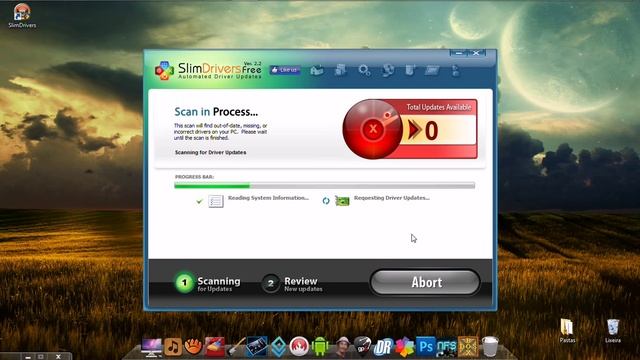Click the trash bin toolbar icon
Viewport: 640px width, 360px height.
point(410,70)
